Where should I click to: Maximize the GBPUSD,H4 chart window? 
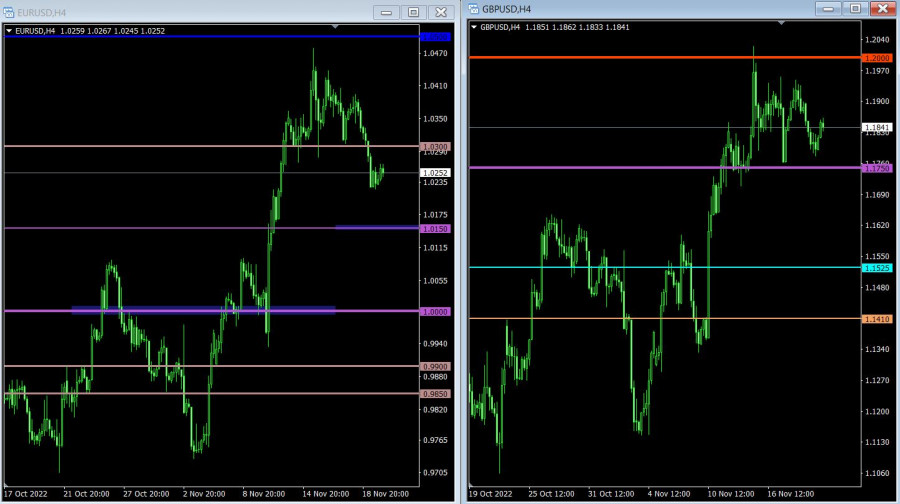tap(855, 9)
